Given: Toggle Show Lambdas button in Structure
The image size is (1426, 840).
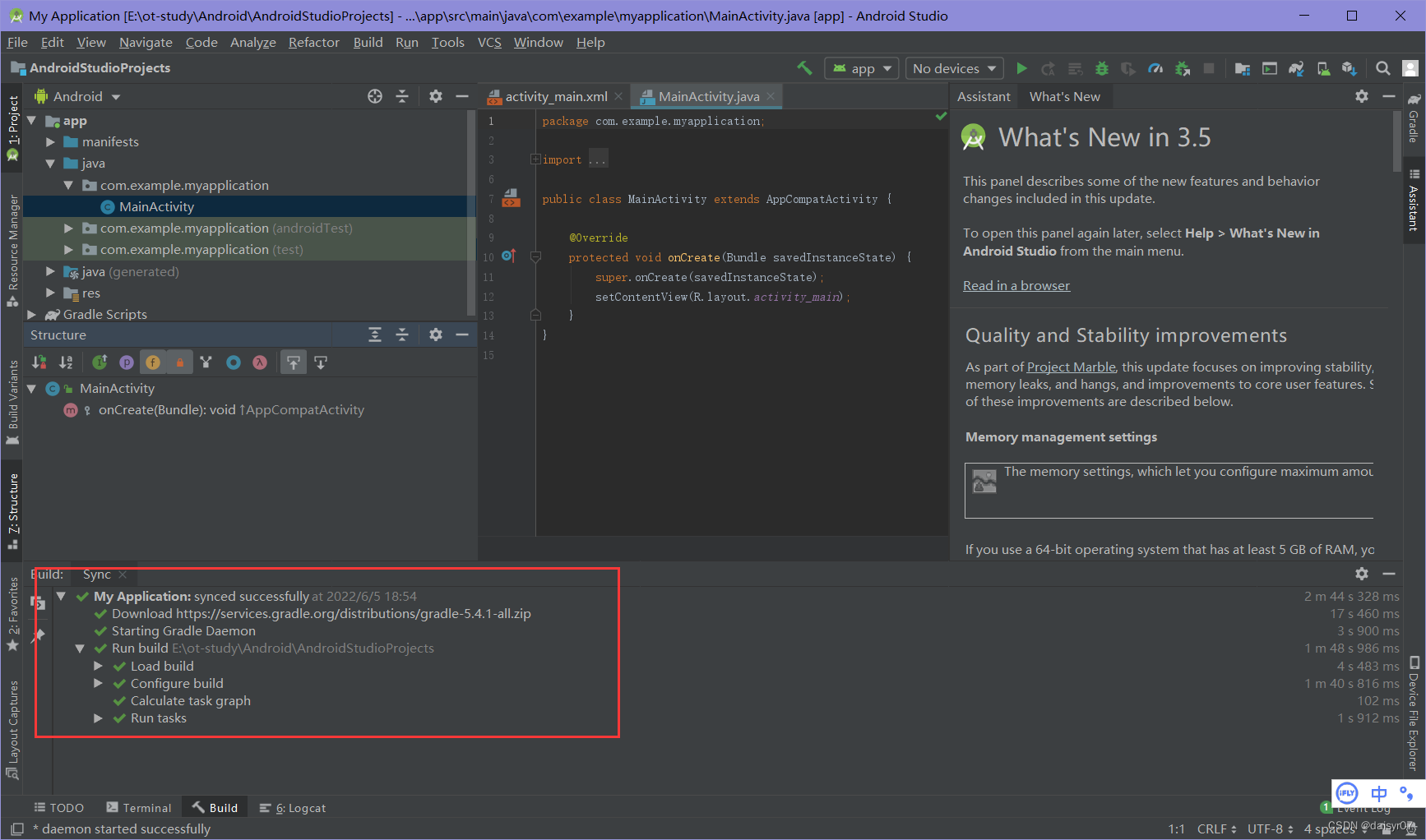Looking at the screenshot, I should click(x=260, y=362).
